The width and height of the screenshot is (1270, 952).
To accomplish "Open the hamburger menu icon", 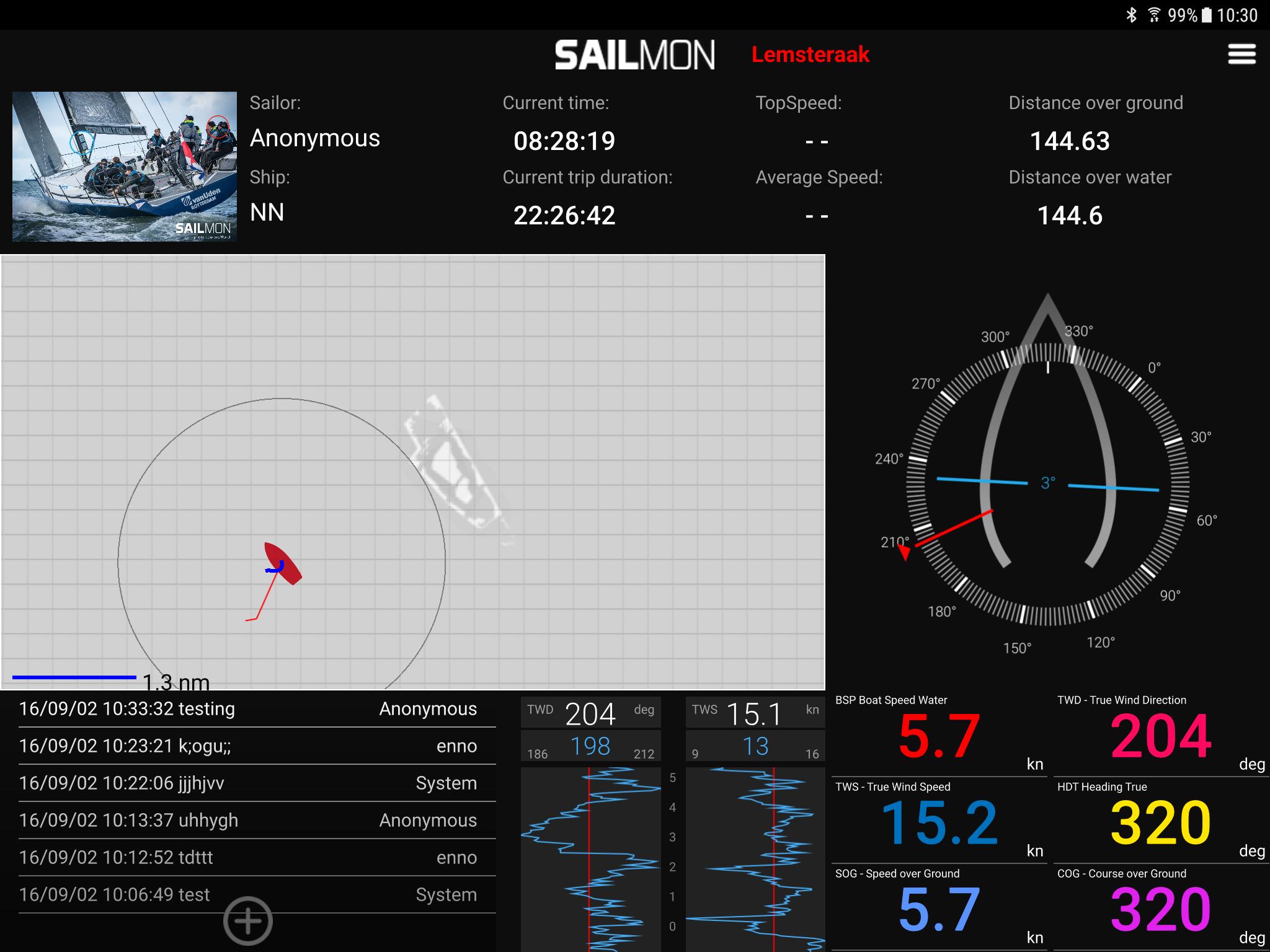I will 1241,55.
